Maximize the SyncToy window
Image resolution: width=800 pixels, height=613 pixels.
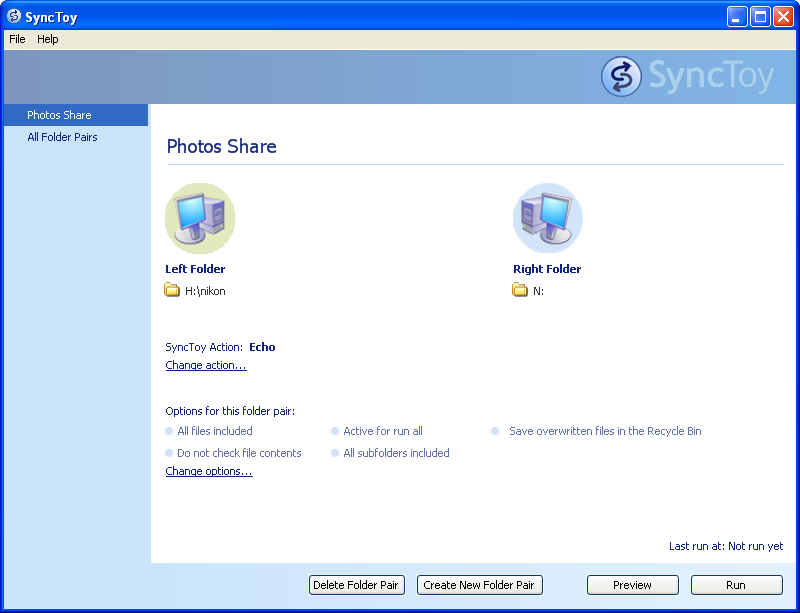(760, 17)
